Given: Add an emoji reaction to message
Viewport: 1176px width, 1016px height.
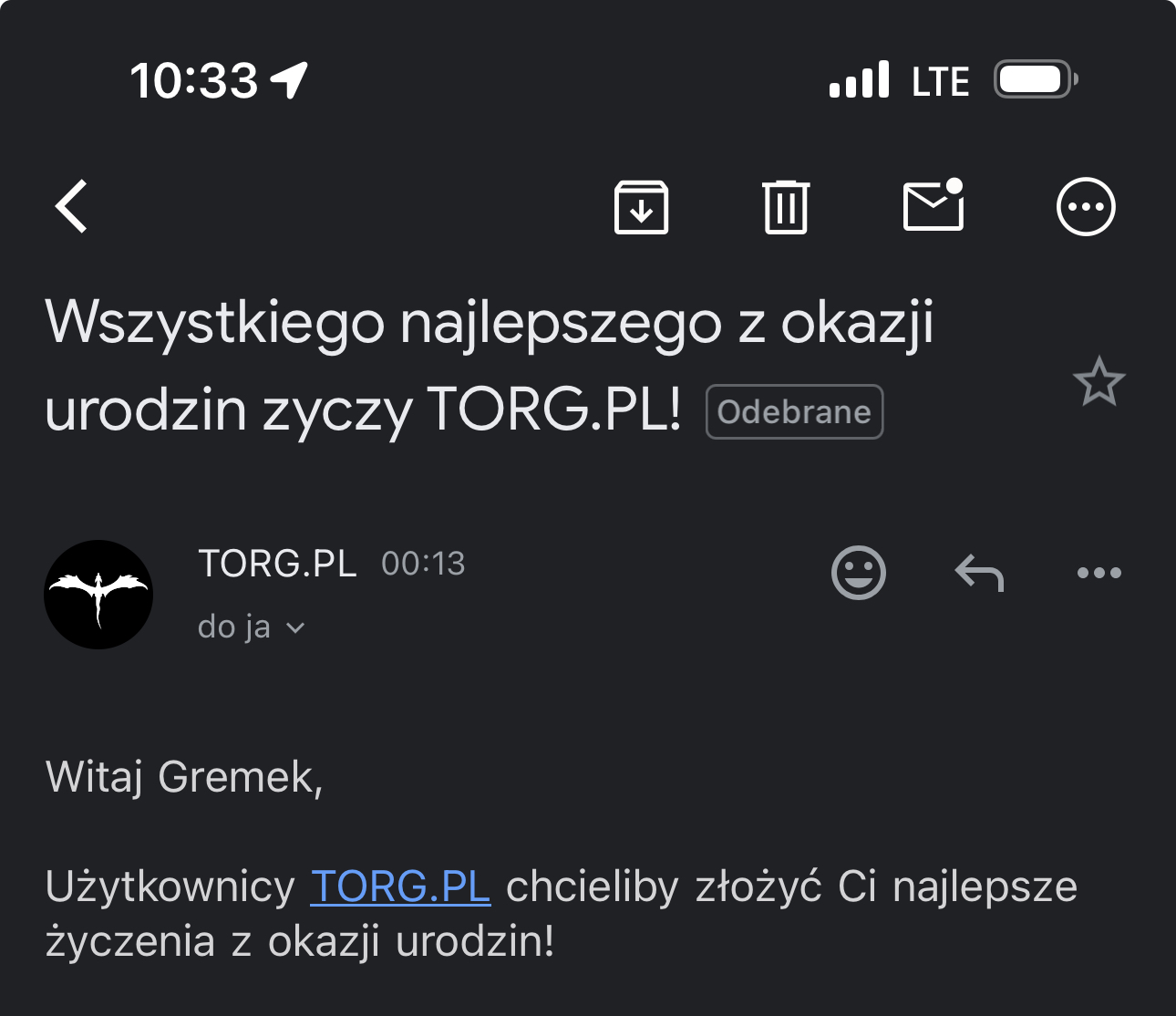Looking at the screenshot, I should pos(858,573).
